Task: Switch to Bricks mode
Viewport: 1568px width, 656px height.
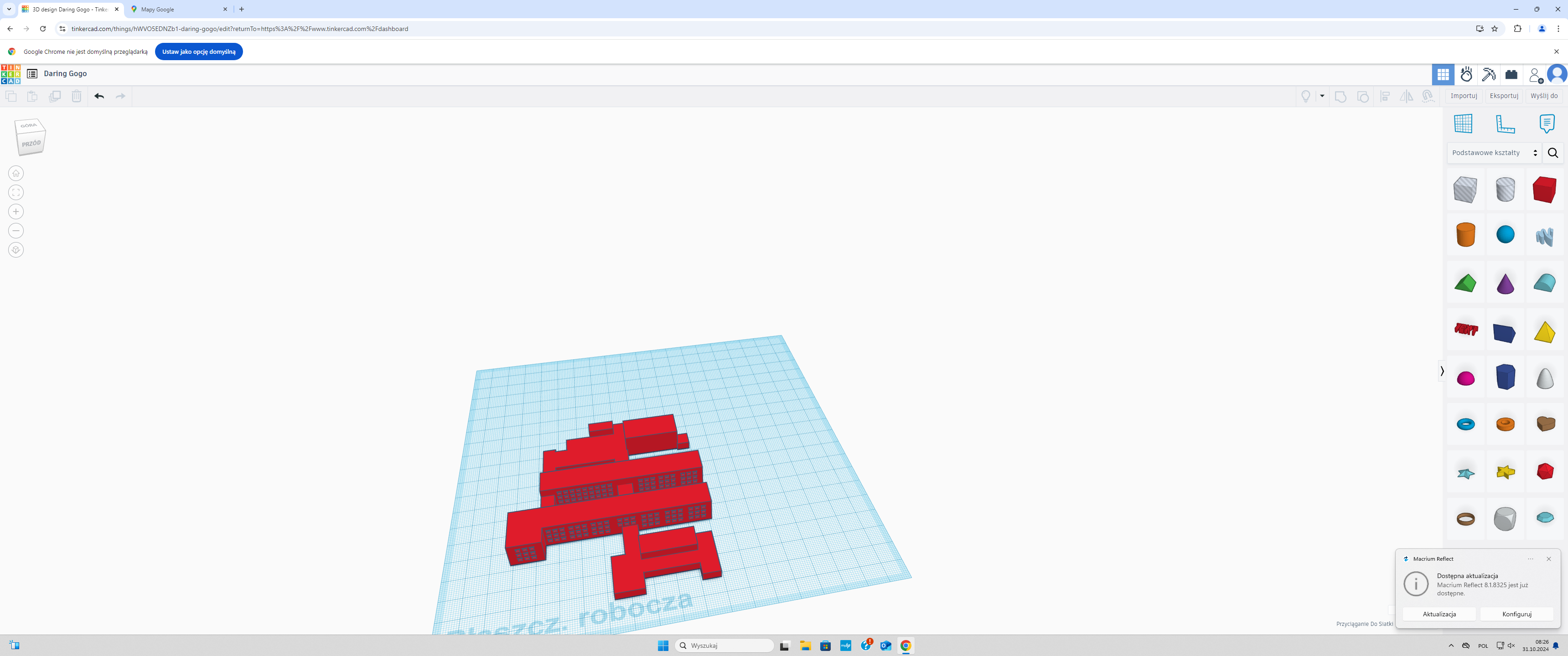Action: (x=1511, y=74)
